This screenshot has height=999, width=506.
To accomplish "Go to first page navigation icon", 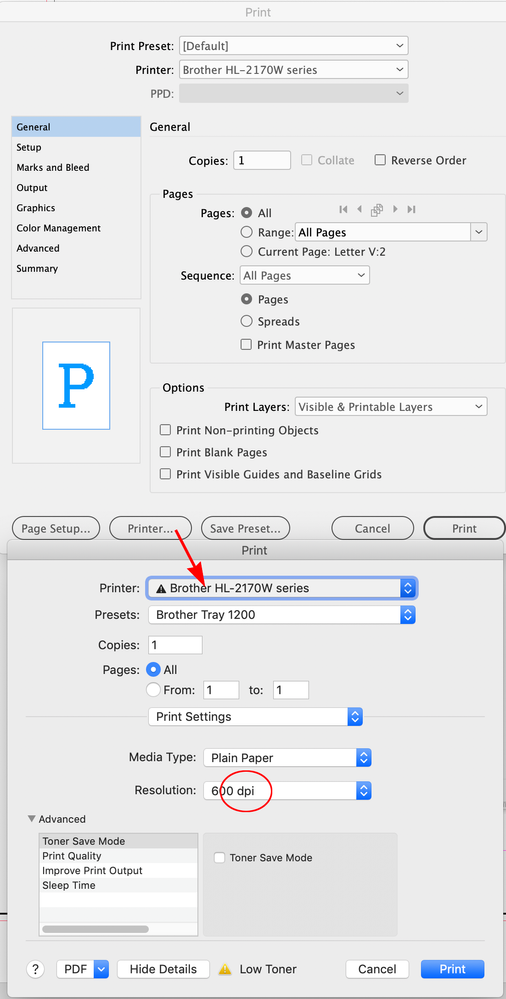I will pos(343,209).
